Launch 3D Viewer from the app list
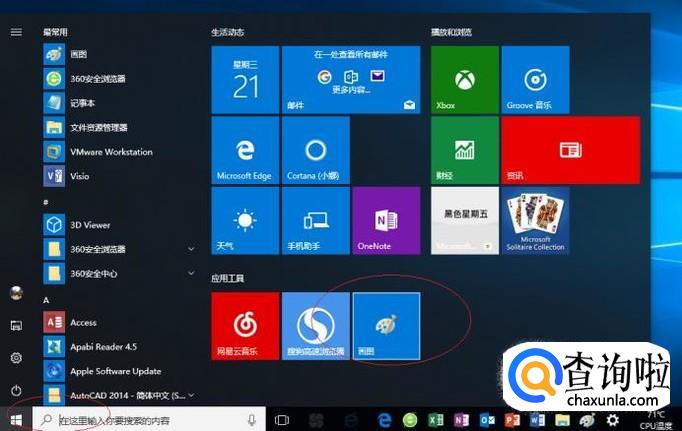Image resolution: width=682 pixels, height=431 pixels. coord(118,225)
